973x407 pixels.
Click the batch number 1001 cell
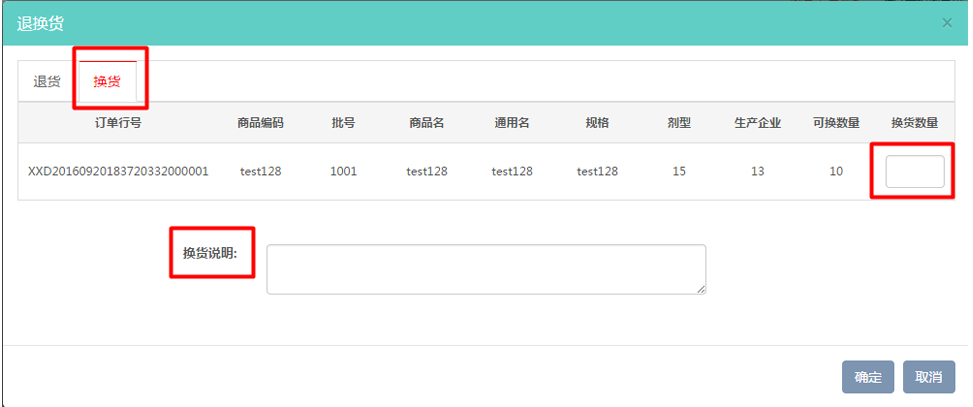click(343, 171)
